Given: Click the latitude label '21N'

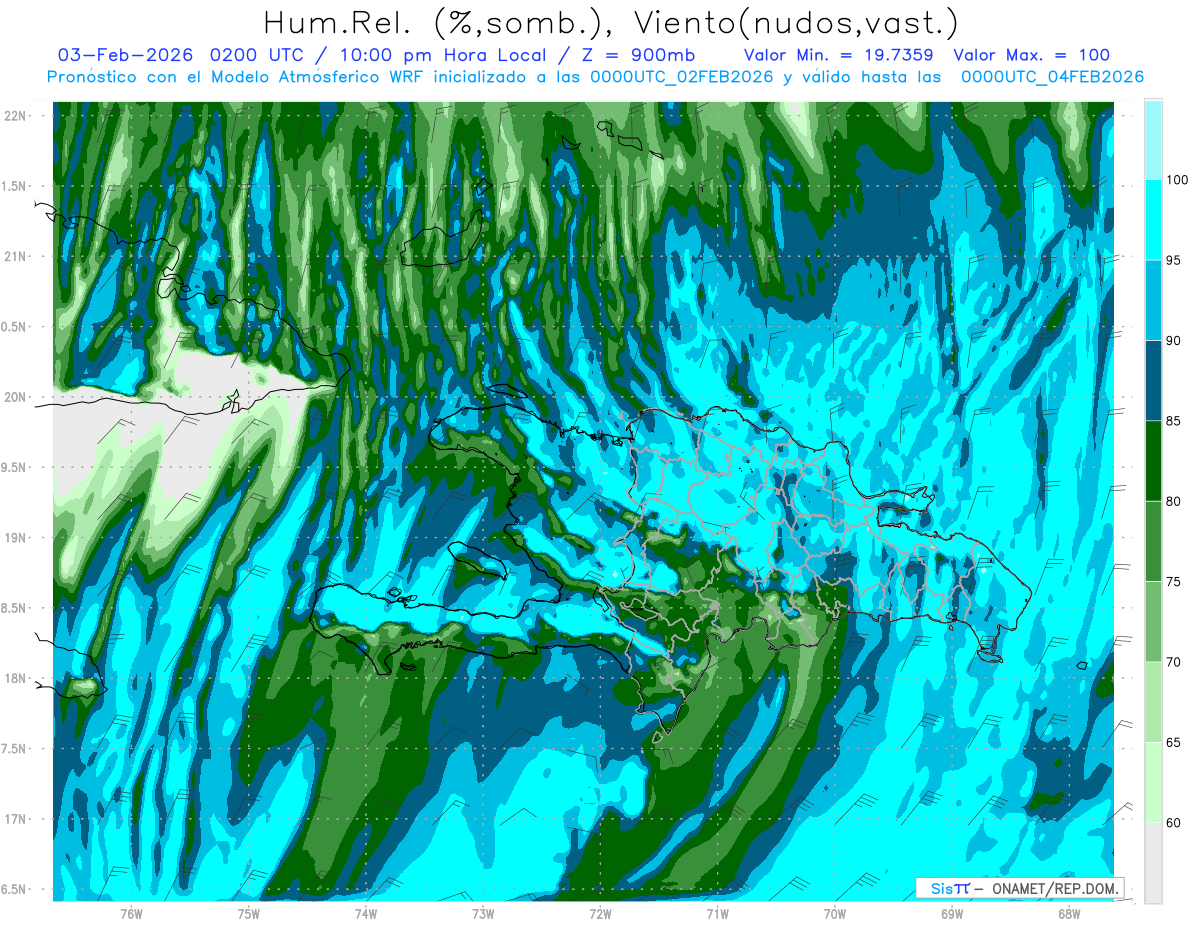Looking at the screenshot, I should (17, 257).
